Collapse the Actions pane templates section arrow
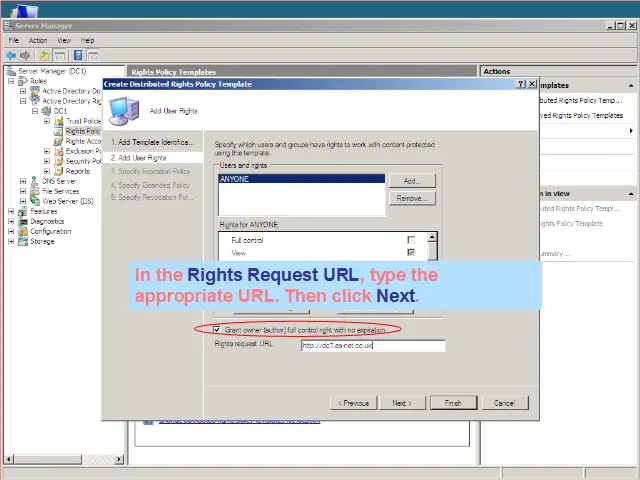Screen dimensions: 640x480 [x=631, y=86]
